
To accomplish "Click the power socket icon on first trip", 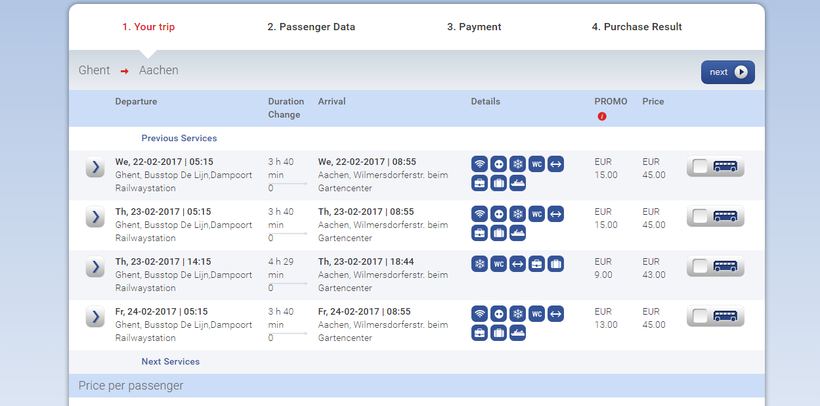I will pos(499,163).
